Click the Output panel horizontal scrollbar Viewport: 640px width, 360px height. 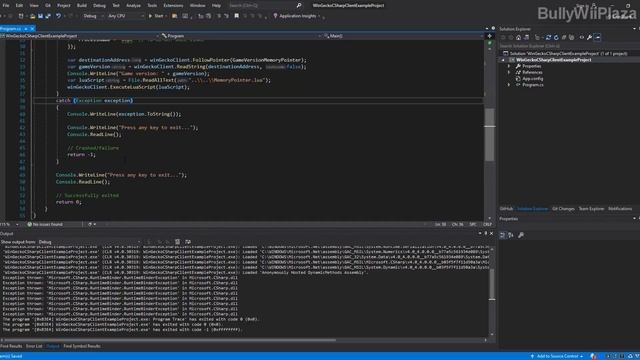(x=170, y=340)
